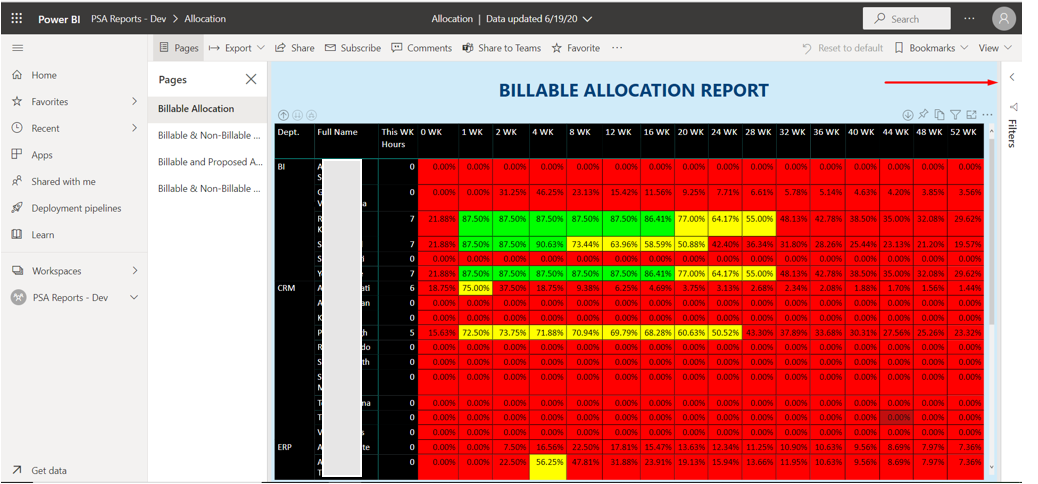Open the visual's filter funnel icon
The width and height of the screenshot is (1038, 484).
(955, 116)
